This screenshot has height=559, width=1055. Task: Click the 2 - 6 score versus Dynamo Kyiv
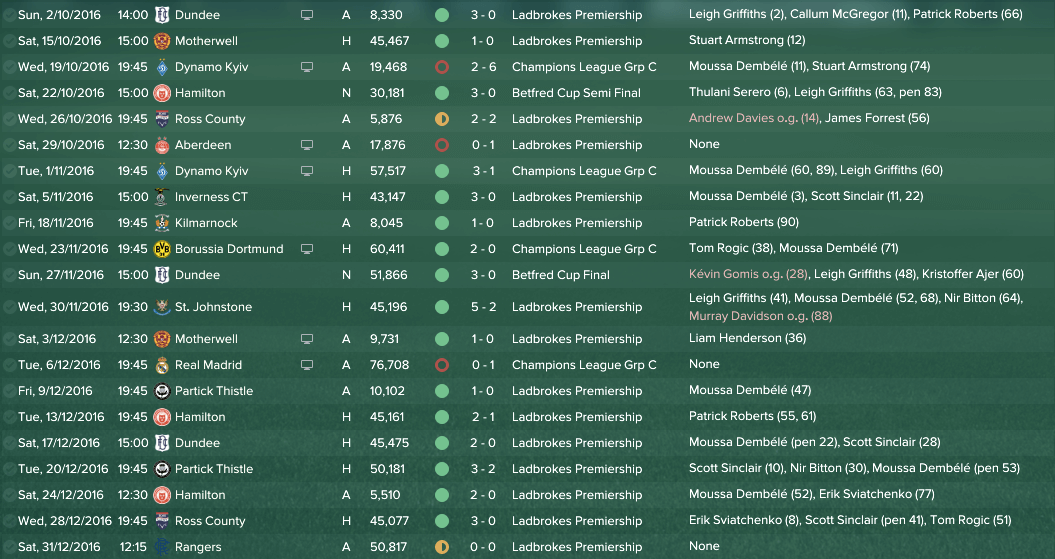point(483,67)
